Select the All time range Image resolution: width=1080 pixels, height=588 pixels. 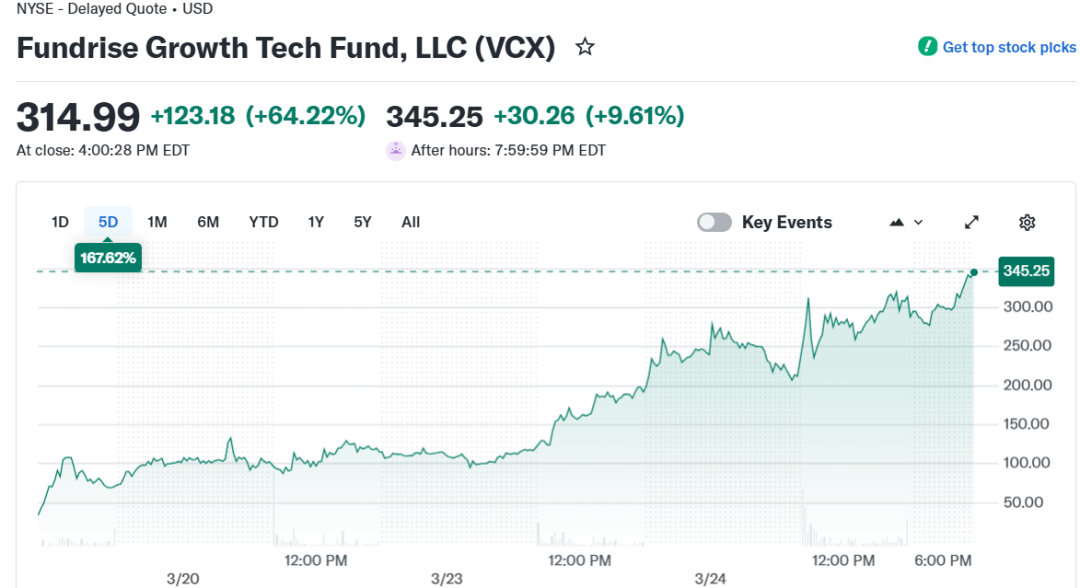click(x=410, y=222)
